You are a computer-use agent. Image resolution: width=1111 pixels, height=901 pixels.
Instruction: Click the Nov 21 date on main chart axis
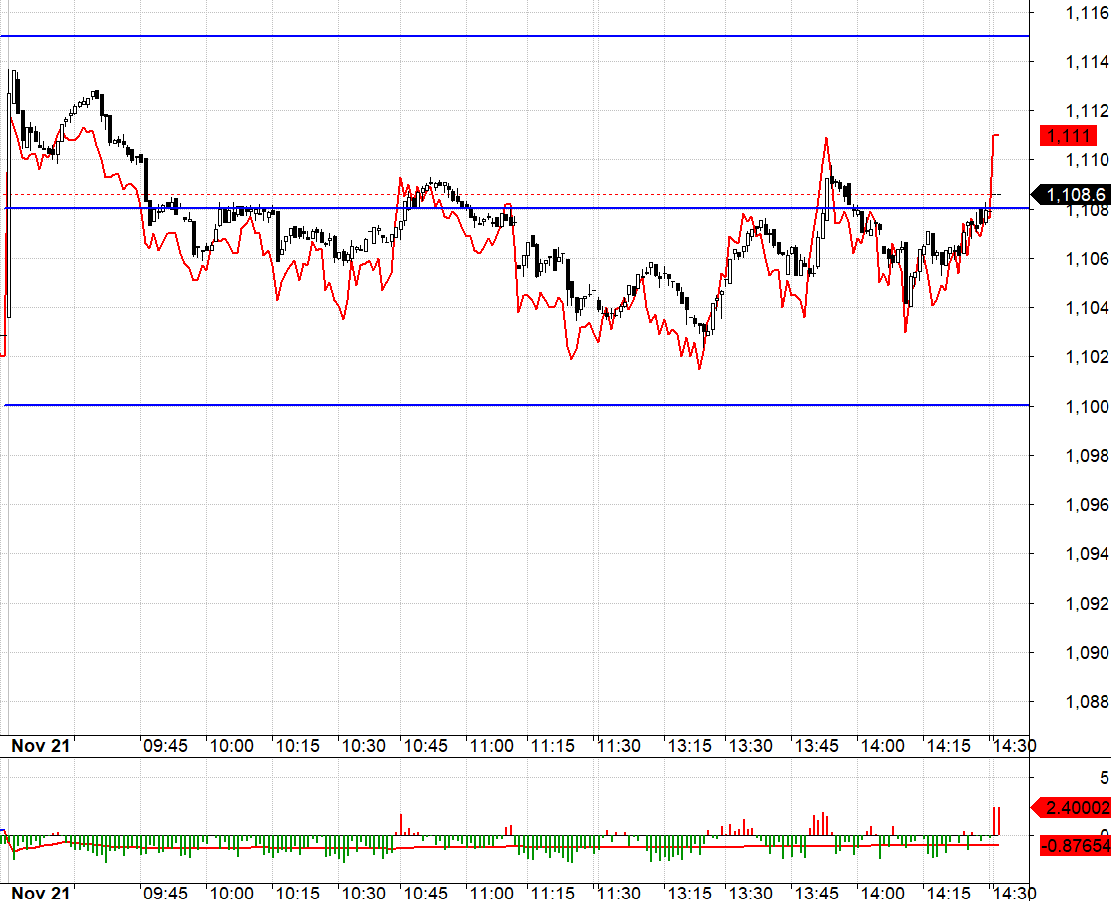(40, 746)
